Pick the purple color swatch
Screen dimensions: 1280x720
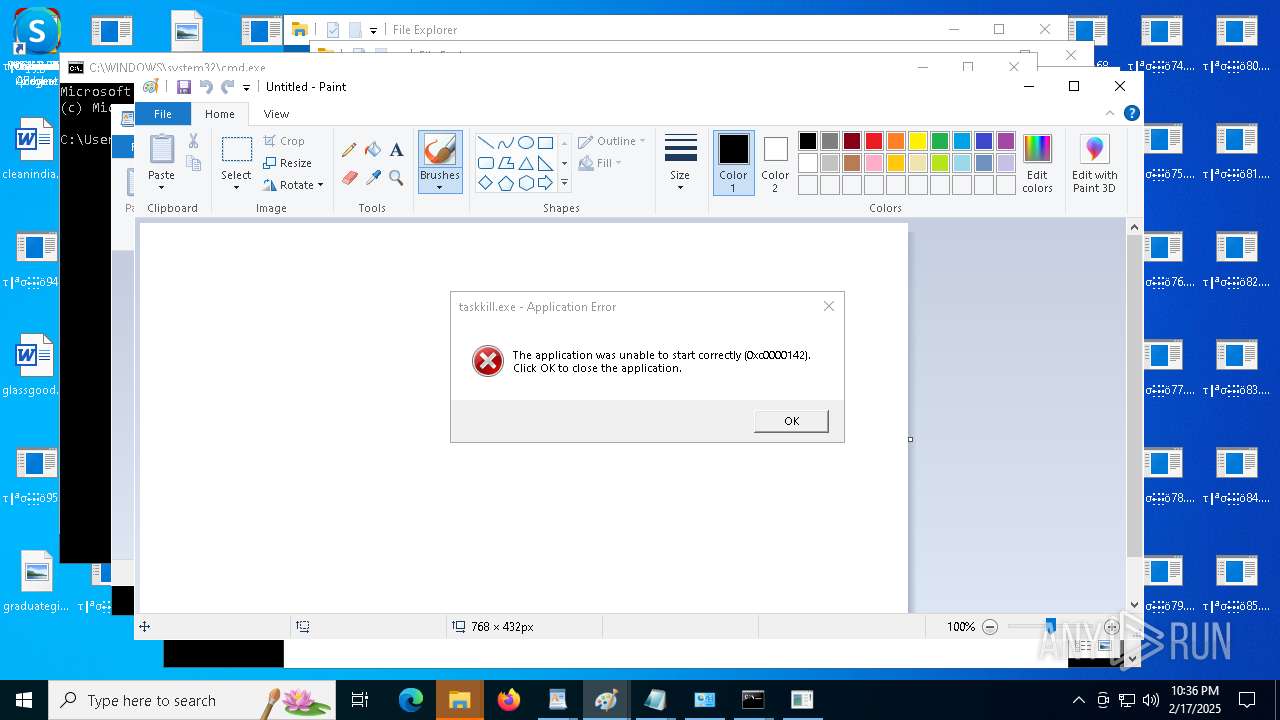[x=1006, y=141]
